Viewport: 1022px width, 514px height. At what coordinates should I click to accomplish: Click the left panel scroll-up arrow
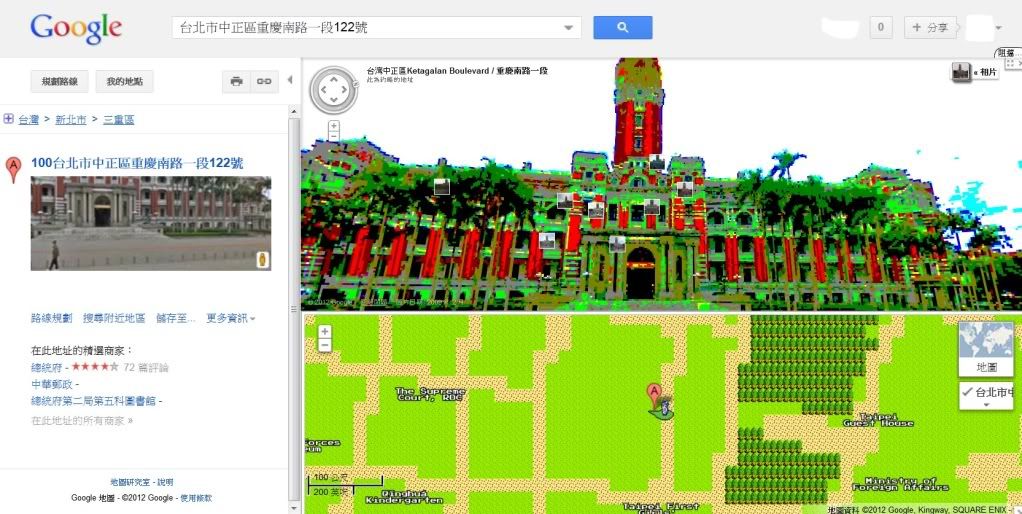(x=293, y=111)
